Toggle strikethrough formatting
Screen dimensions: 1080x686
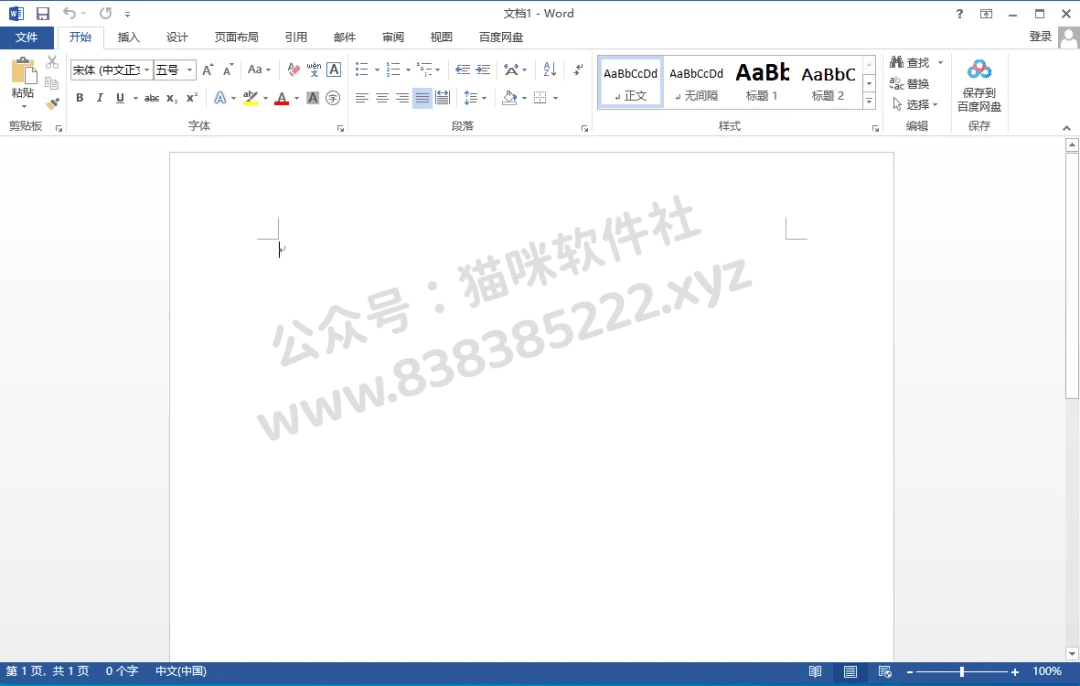click(152, 98)
